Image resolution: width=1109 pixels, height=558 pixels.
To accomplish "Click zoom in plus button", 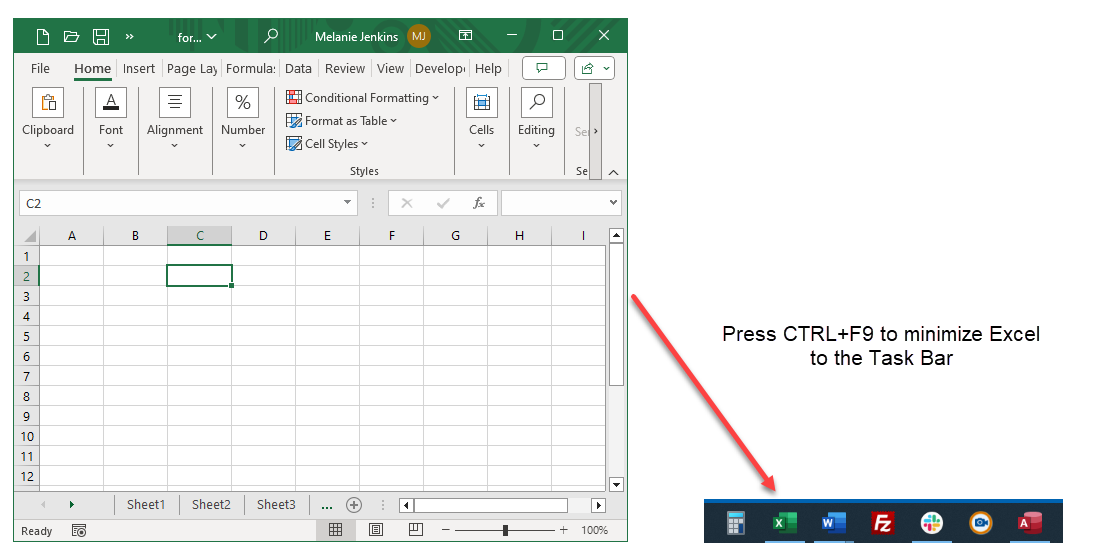I will pos(564,530).
